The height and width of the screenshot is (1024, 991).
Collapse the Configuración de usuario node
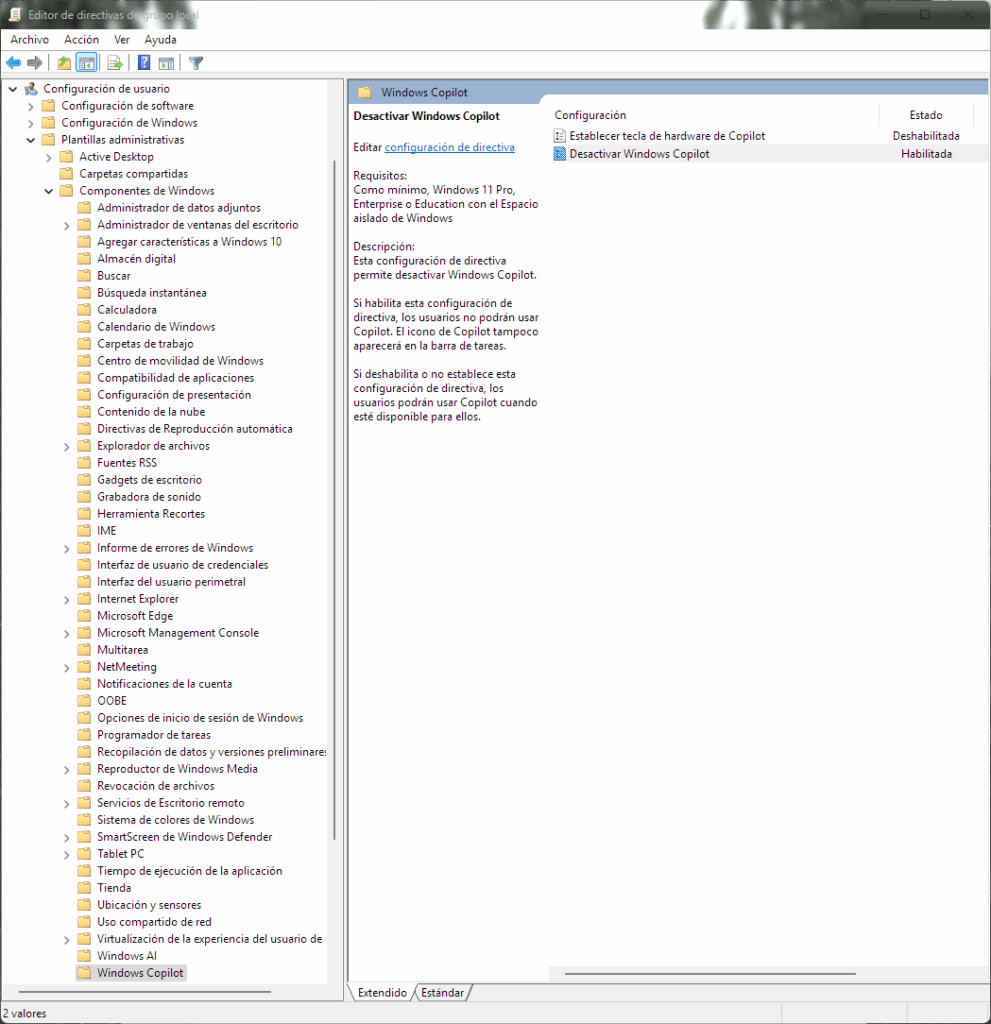point(13,89)
